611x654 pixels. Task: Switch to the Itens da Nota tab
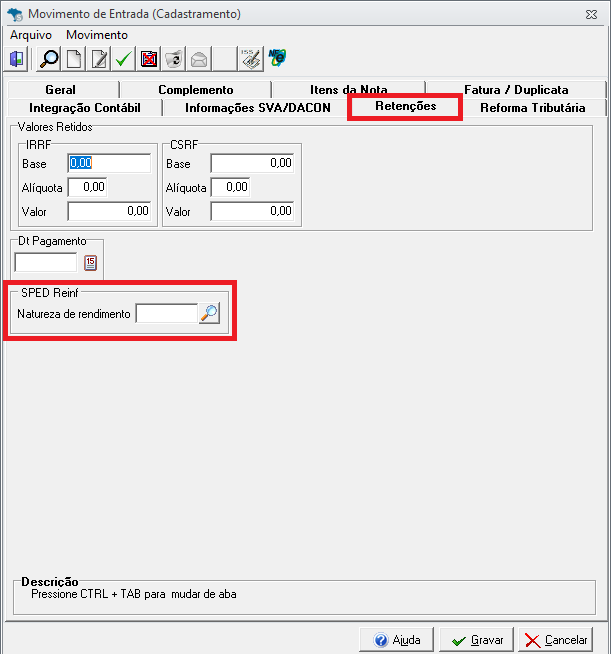pyautogui.click(x=349, y=89)
